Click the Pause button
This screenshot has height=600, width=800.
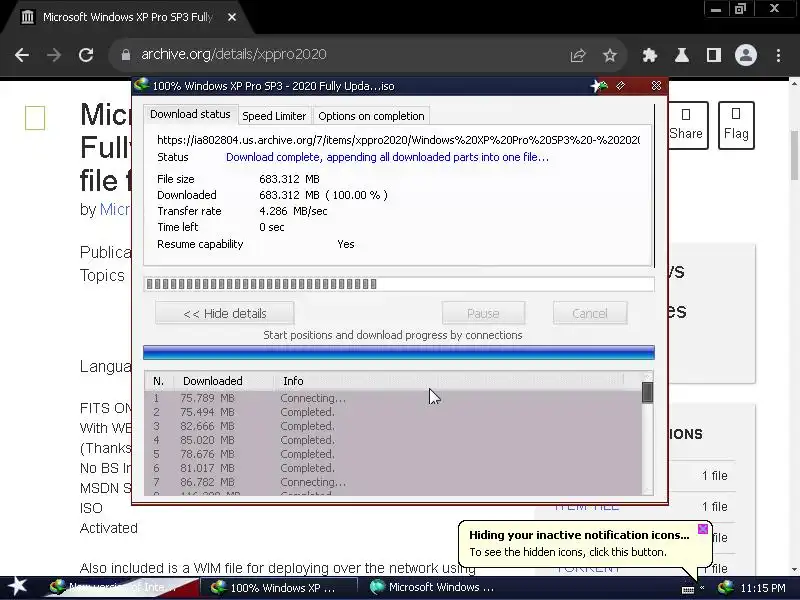[x=483, y=313]
